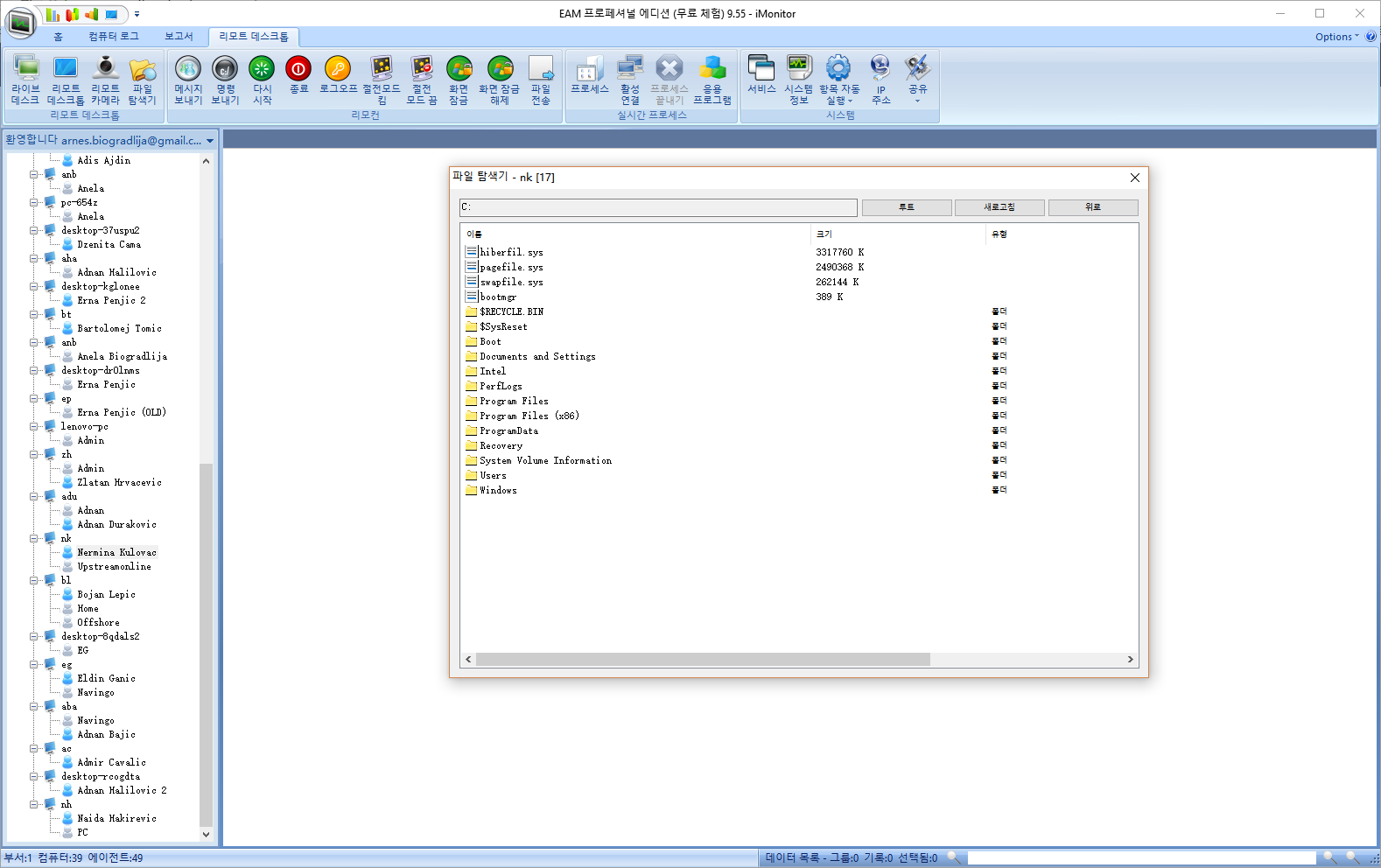Select agent Zlatan Hrvacevic in tree

(x=119, y=482)
